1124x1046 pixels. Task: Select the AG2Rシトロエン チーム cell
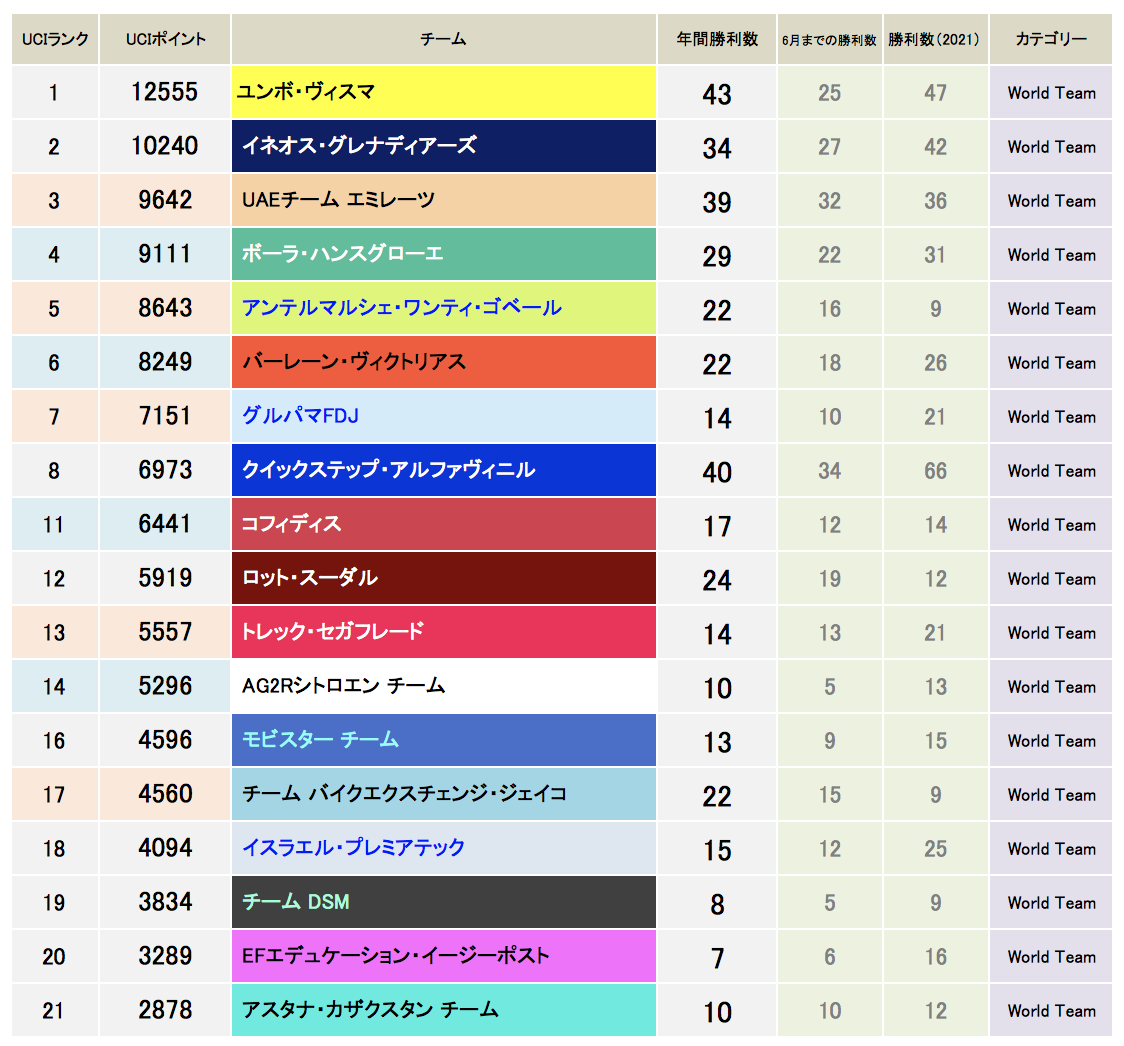[x=444, y=686]
